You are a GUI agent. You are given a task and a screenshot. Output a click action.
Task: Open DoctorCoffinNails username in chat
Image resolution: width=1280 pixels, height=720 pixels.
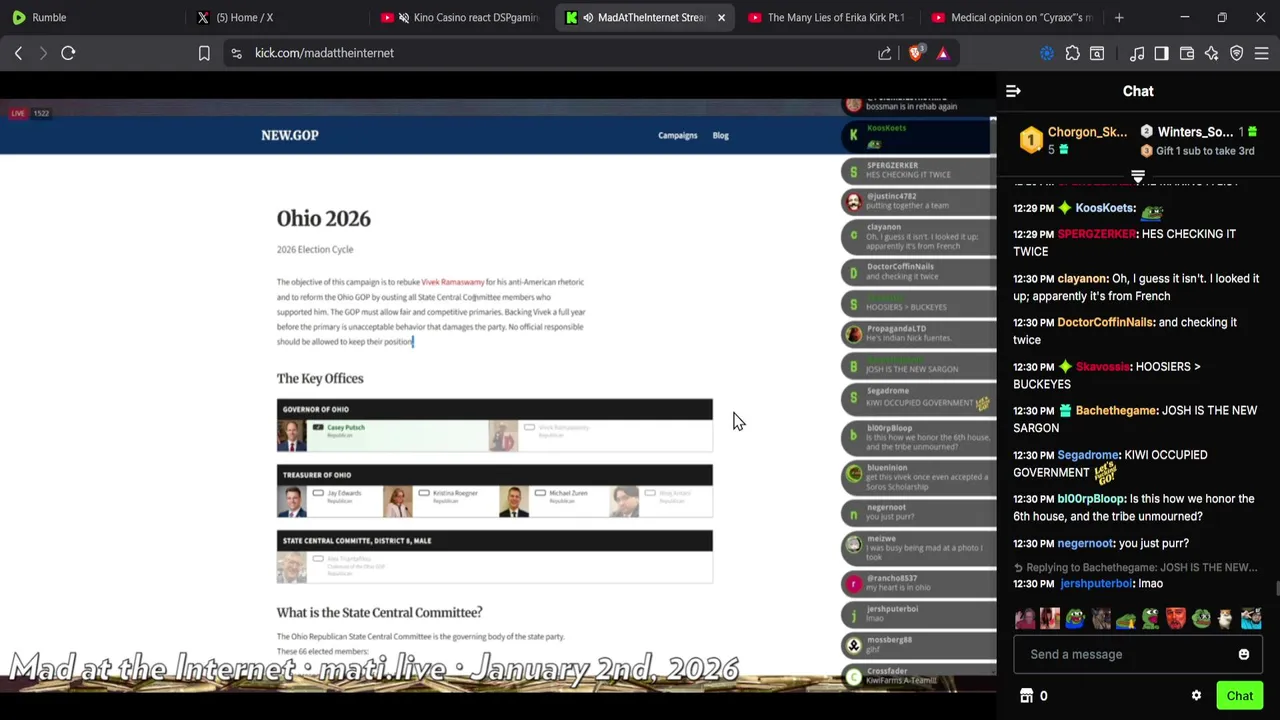1105,323
